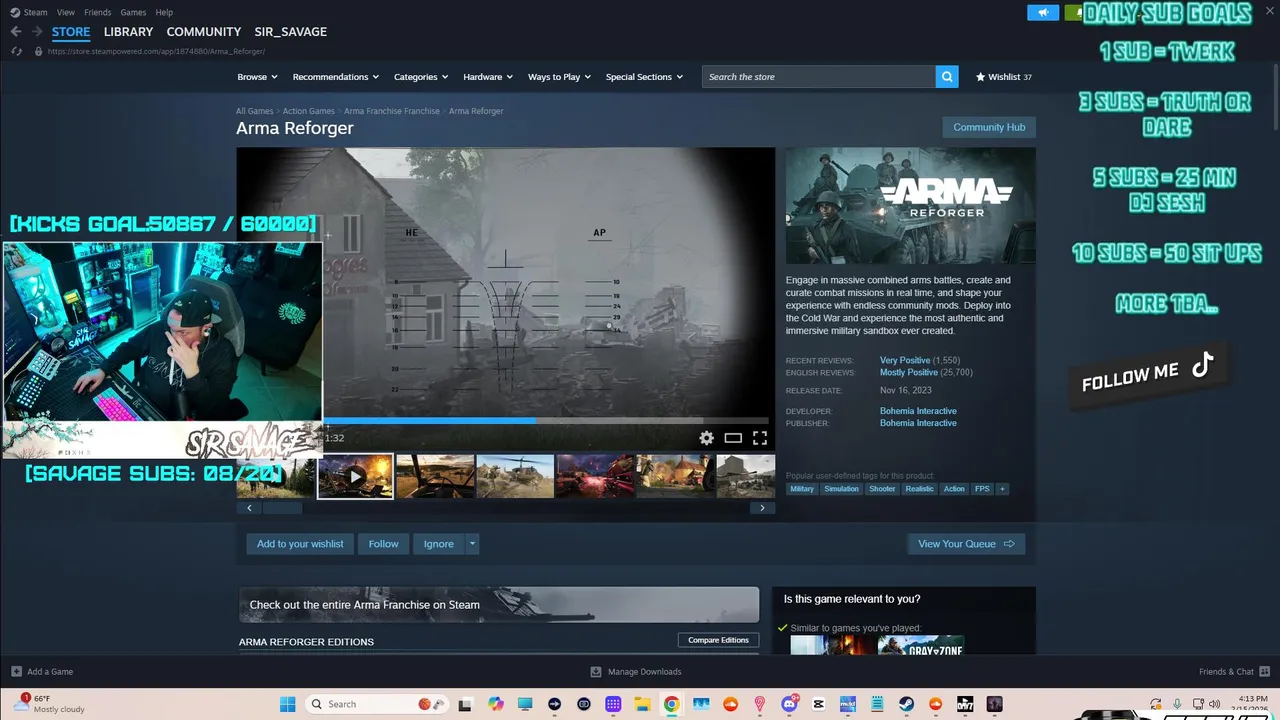Click the store search magnifier button
The image size is (1280, 720).
coord(947,77)
